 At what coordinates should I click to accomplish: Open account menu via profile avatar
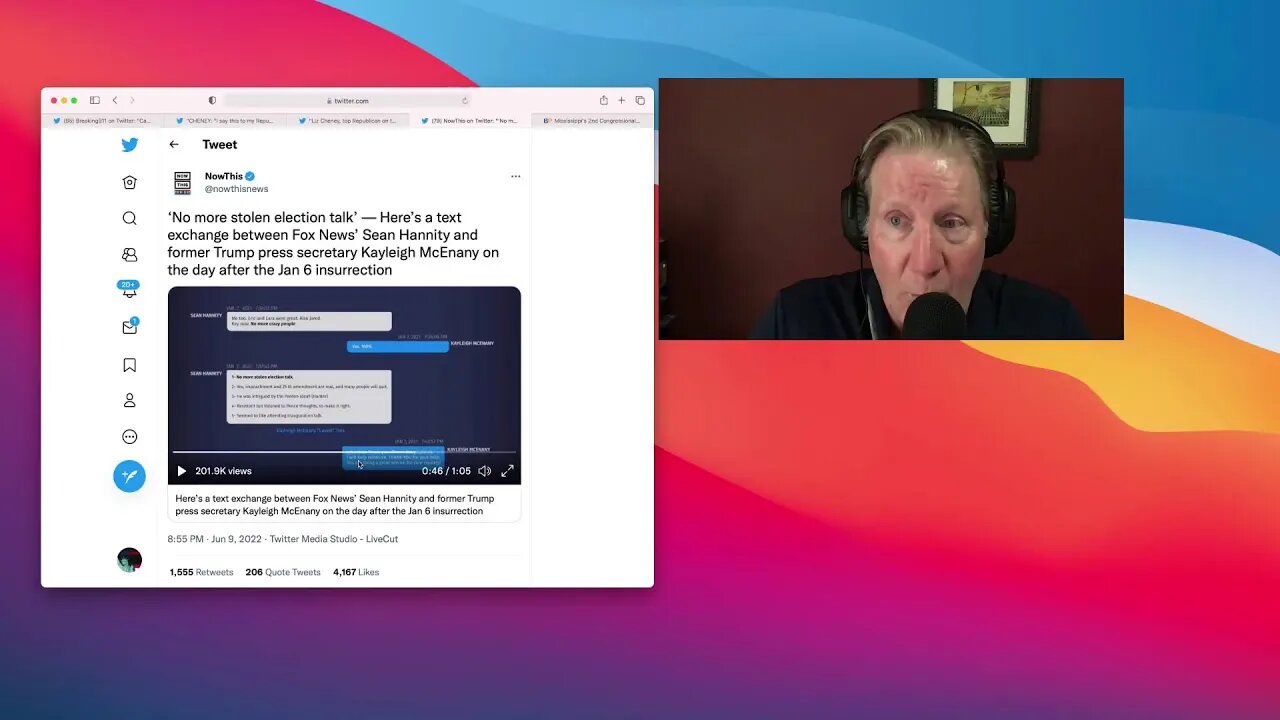click(x=129, y=560)
